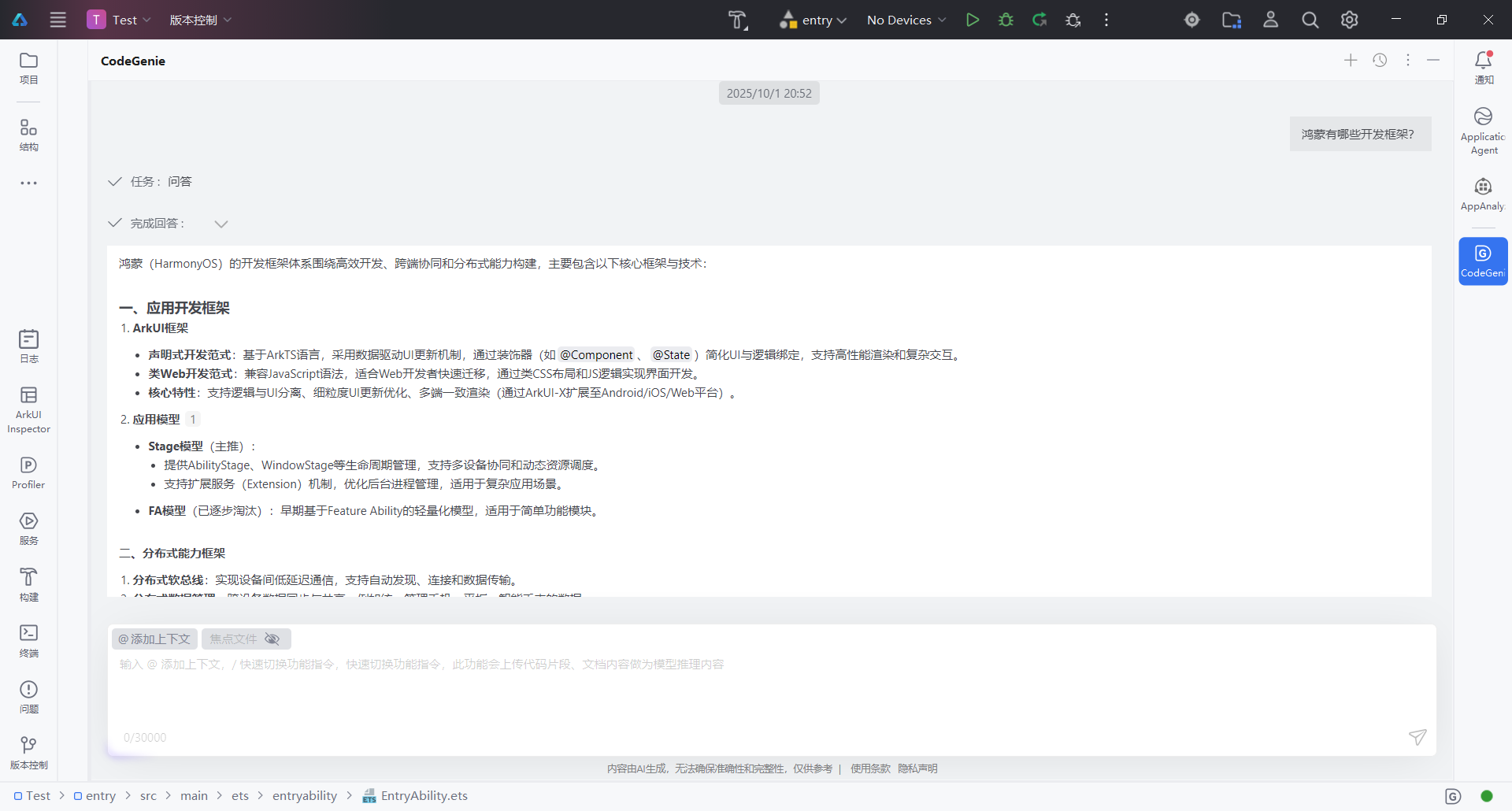
Task: Click the @State code tag
Action: (671, 355)
